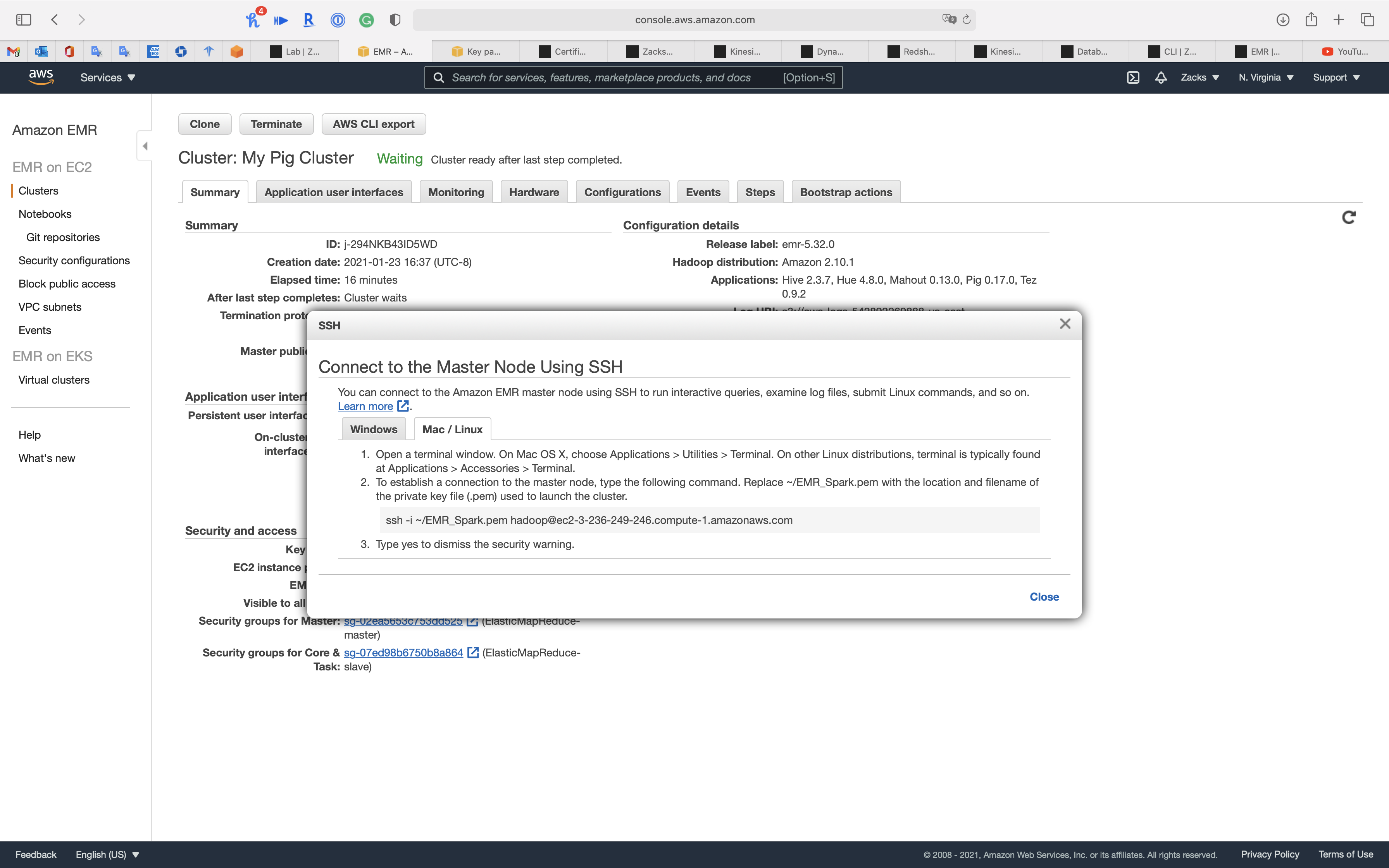Click the Terminate button

(276, 124)
